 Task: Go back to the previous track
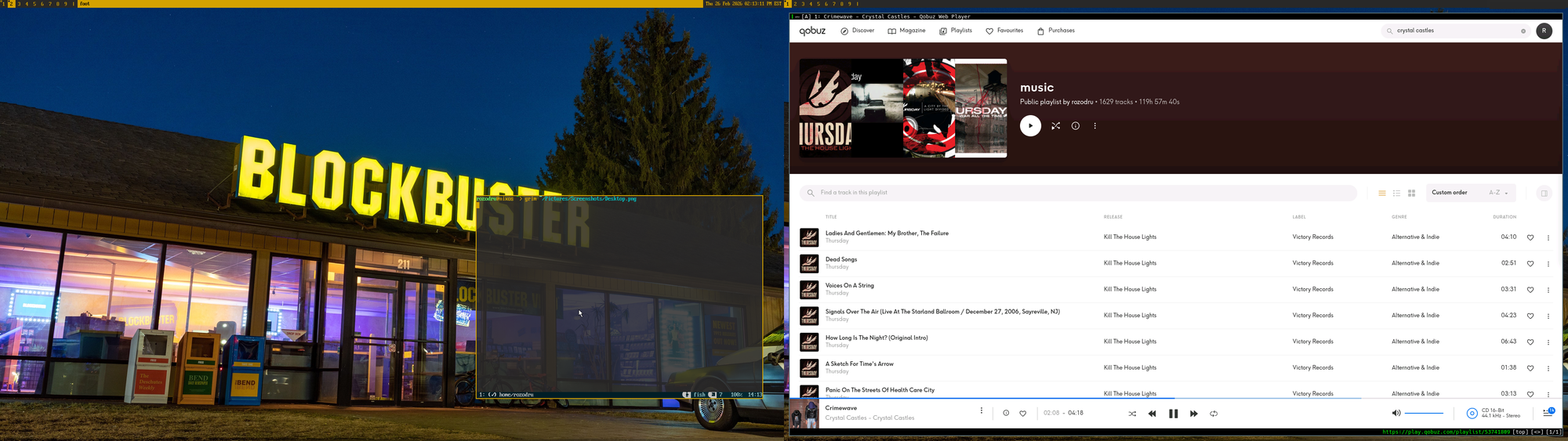click(x=1152, y=414)
